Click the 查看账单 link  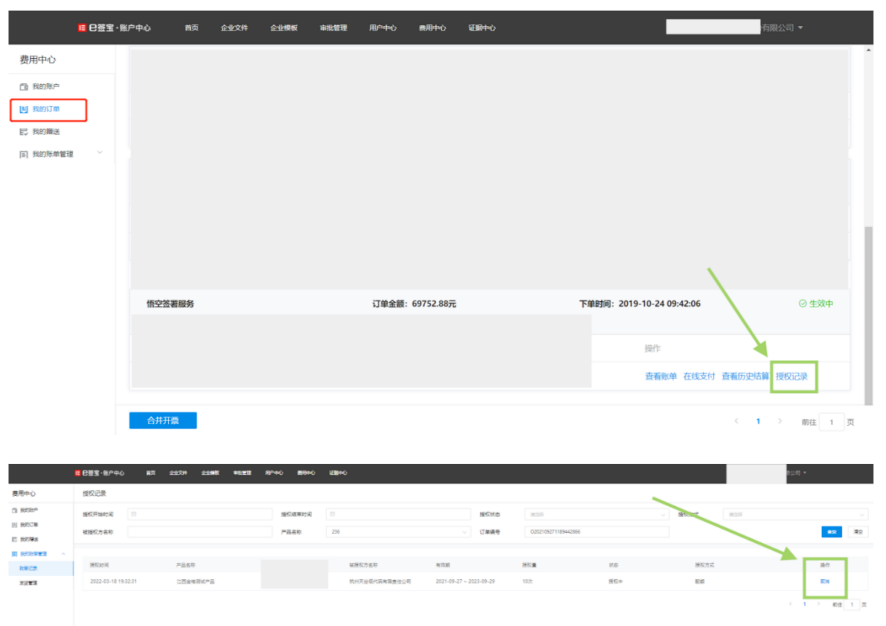[661, 376]
